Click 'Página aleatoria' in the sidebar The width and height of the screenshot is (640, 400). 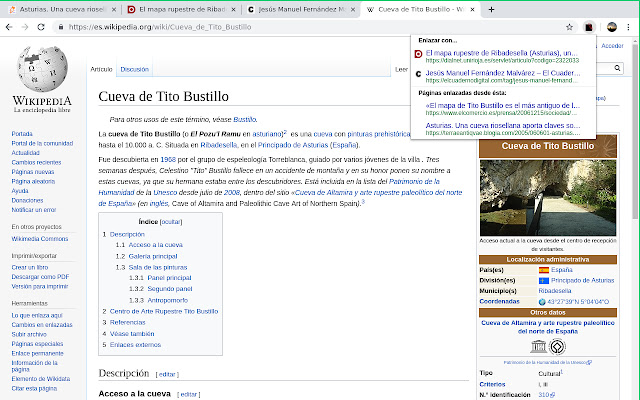click(34, 180)
